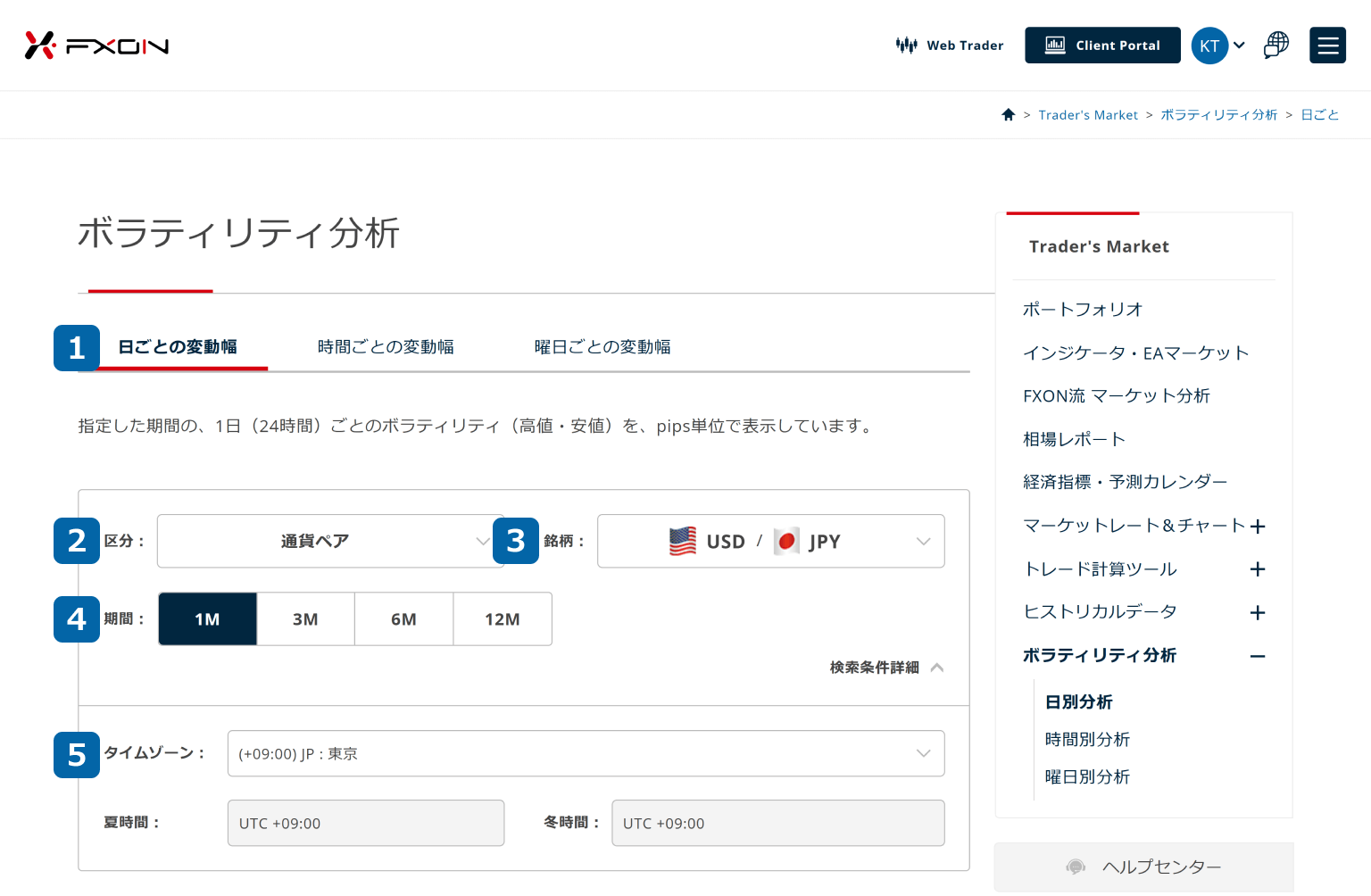
Task: Click 日ごと breadcrumb link
Action: [1320, 115]
